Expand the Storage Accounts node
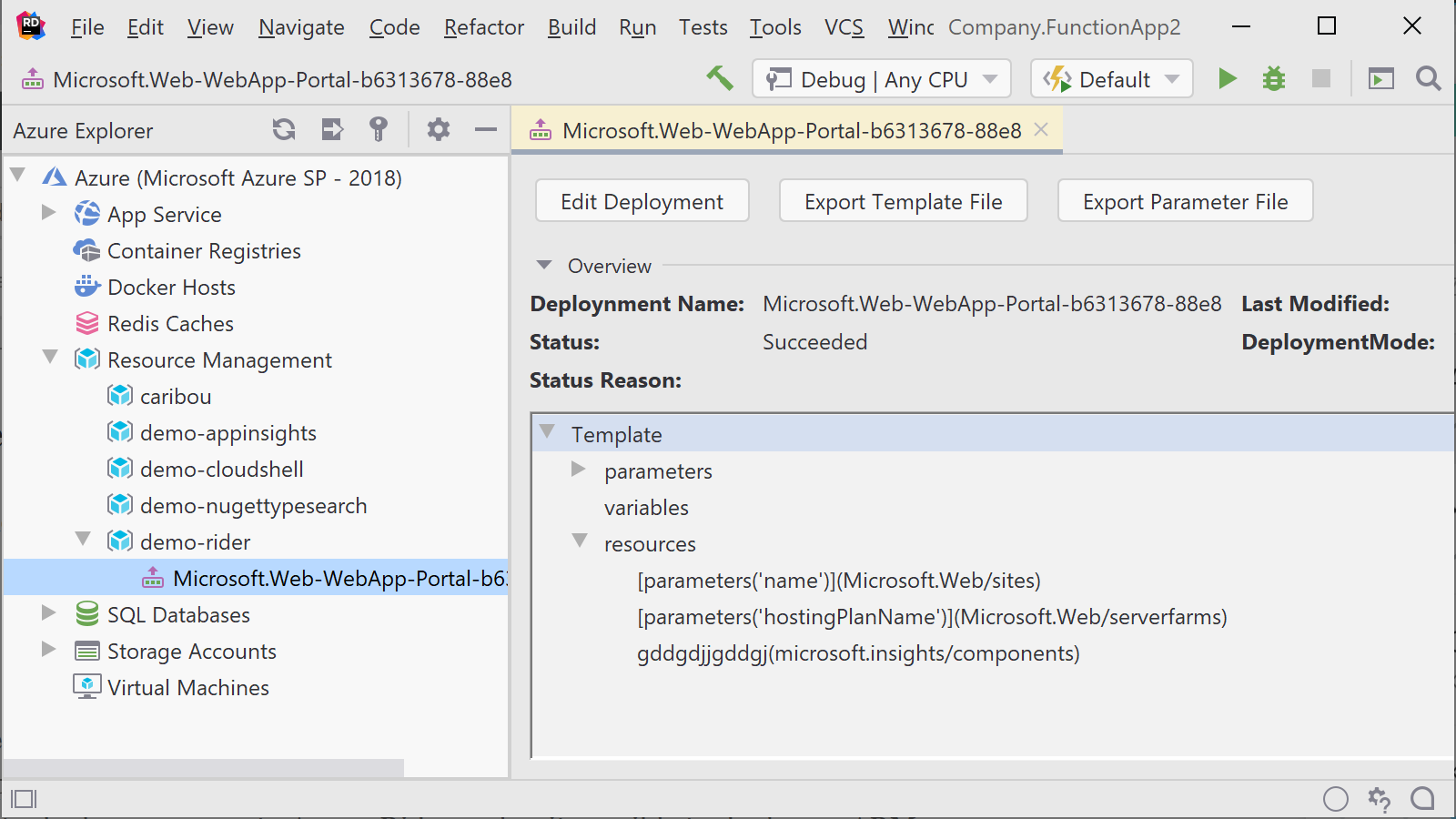1456x819 pixels. pos(49,649)
